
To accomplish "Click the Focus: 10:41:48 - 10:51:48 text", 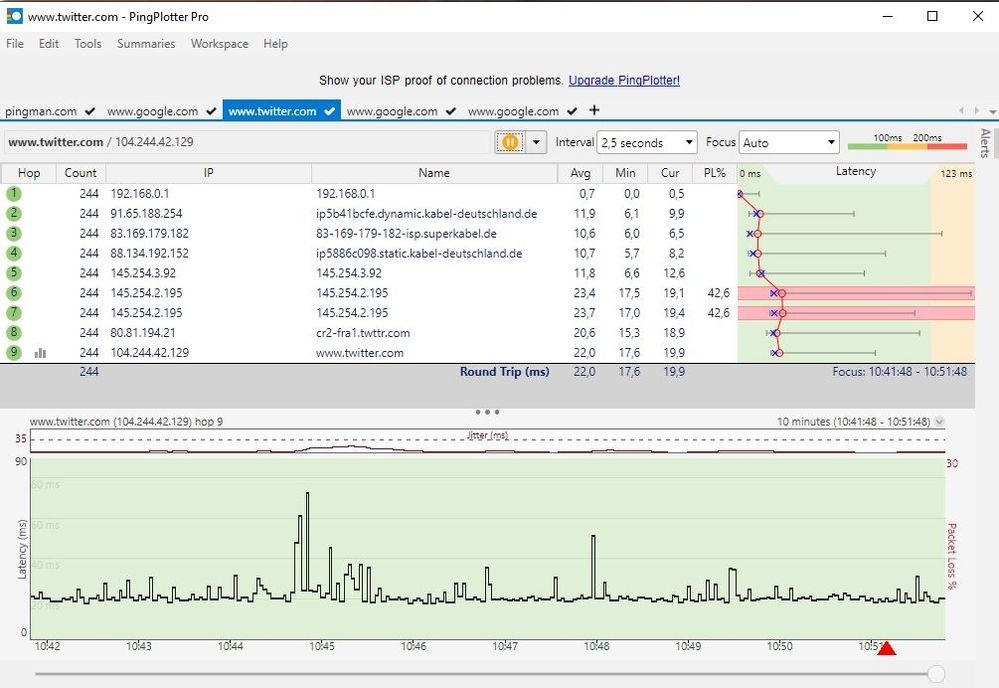I will (x=899, y=371).
